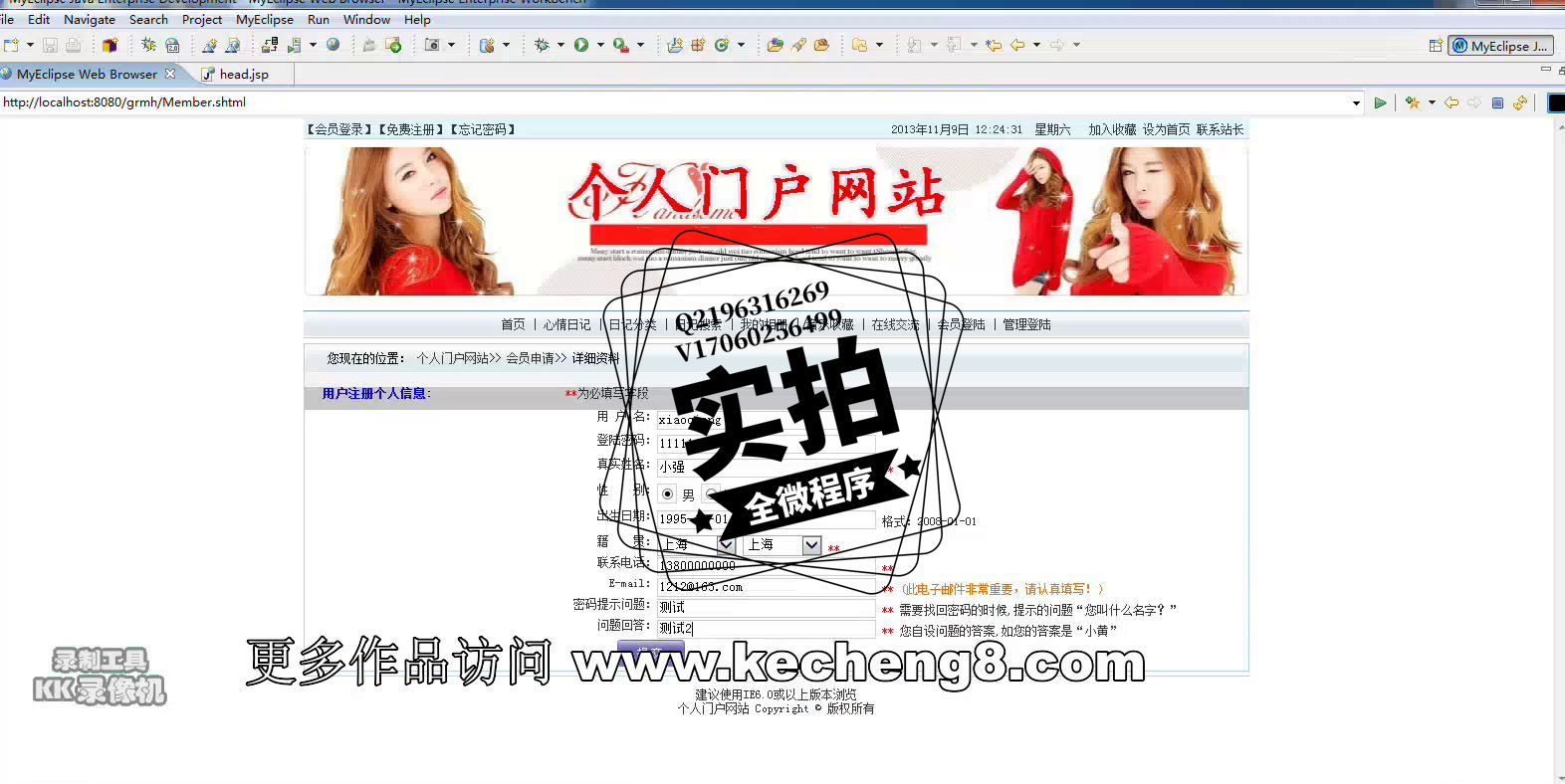Image resolution: width=1565 pixels, height=784 pixels.
Task: Click the 问题回答 input field
Action: pos(767,629)
